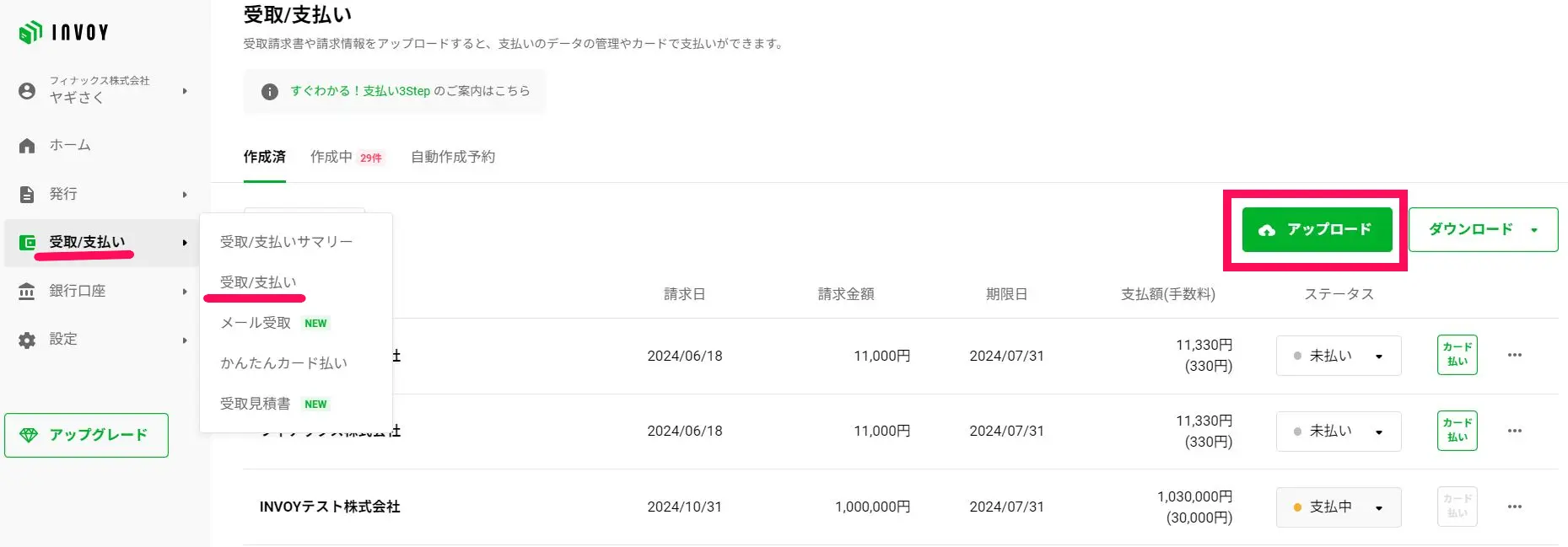Image resolution: width=1568 pixels, height=547 pixels.
Task: Select かんたんカード払い from the submenu
Action: tap(283, 363)
